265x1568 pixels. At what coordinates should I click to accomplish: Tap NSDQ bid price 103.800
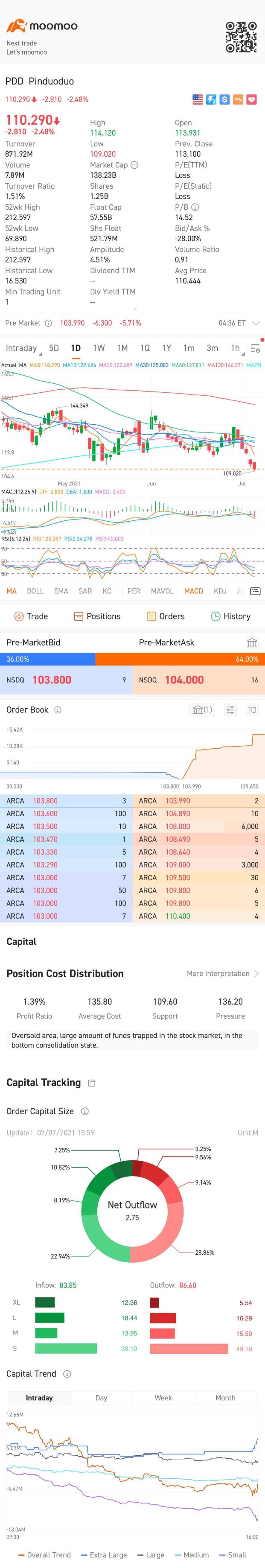(52, 680)
